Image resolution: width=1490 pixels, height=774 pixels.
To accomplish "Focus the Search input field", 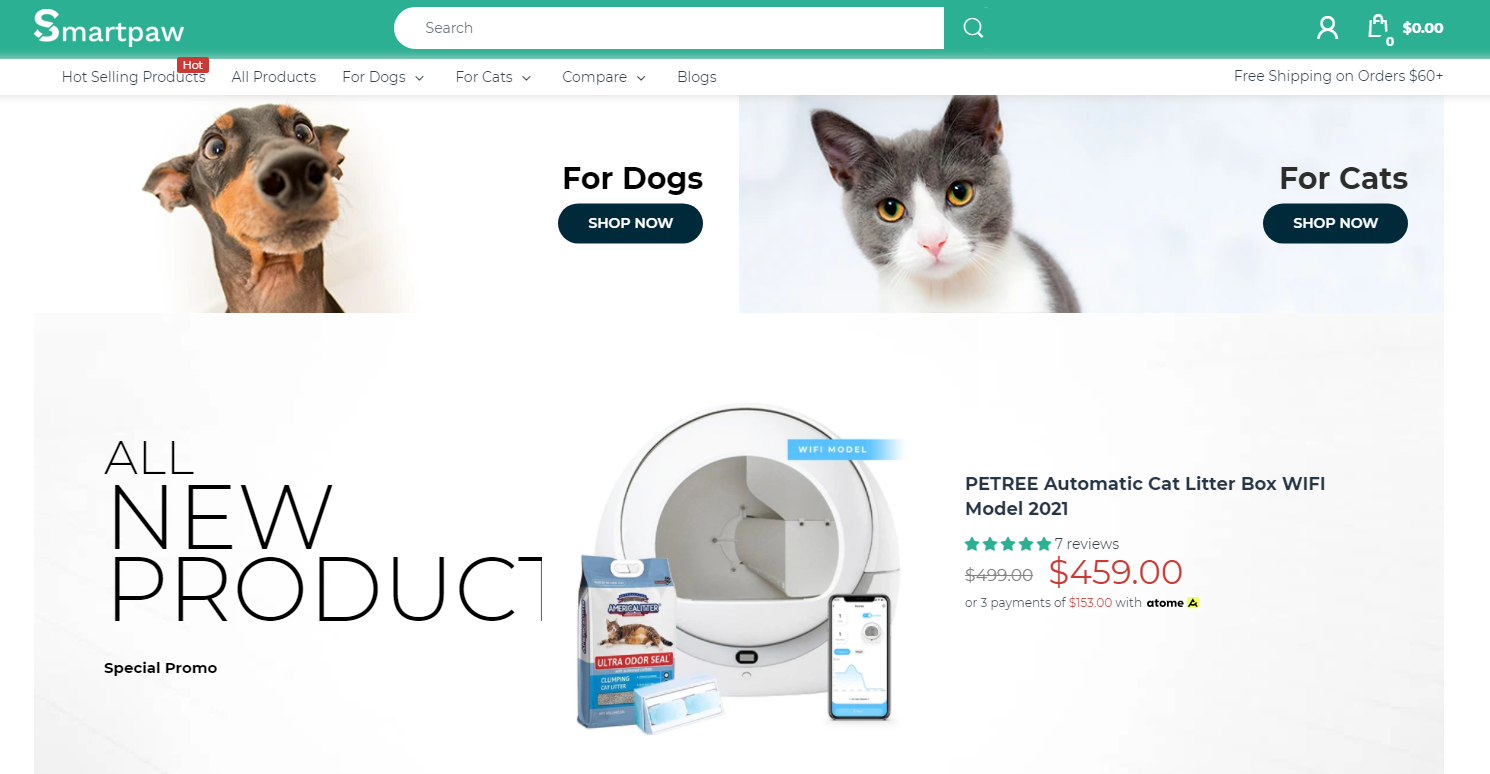I will 669,28.
